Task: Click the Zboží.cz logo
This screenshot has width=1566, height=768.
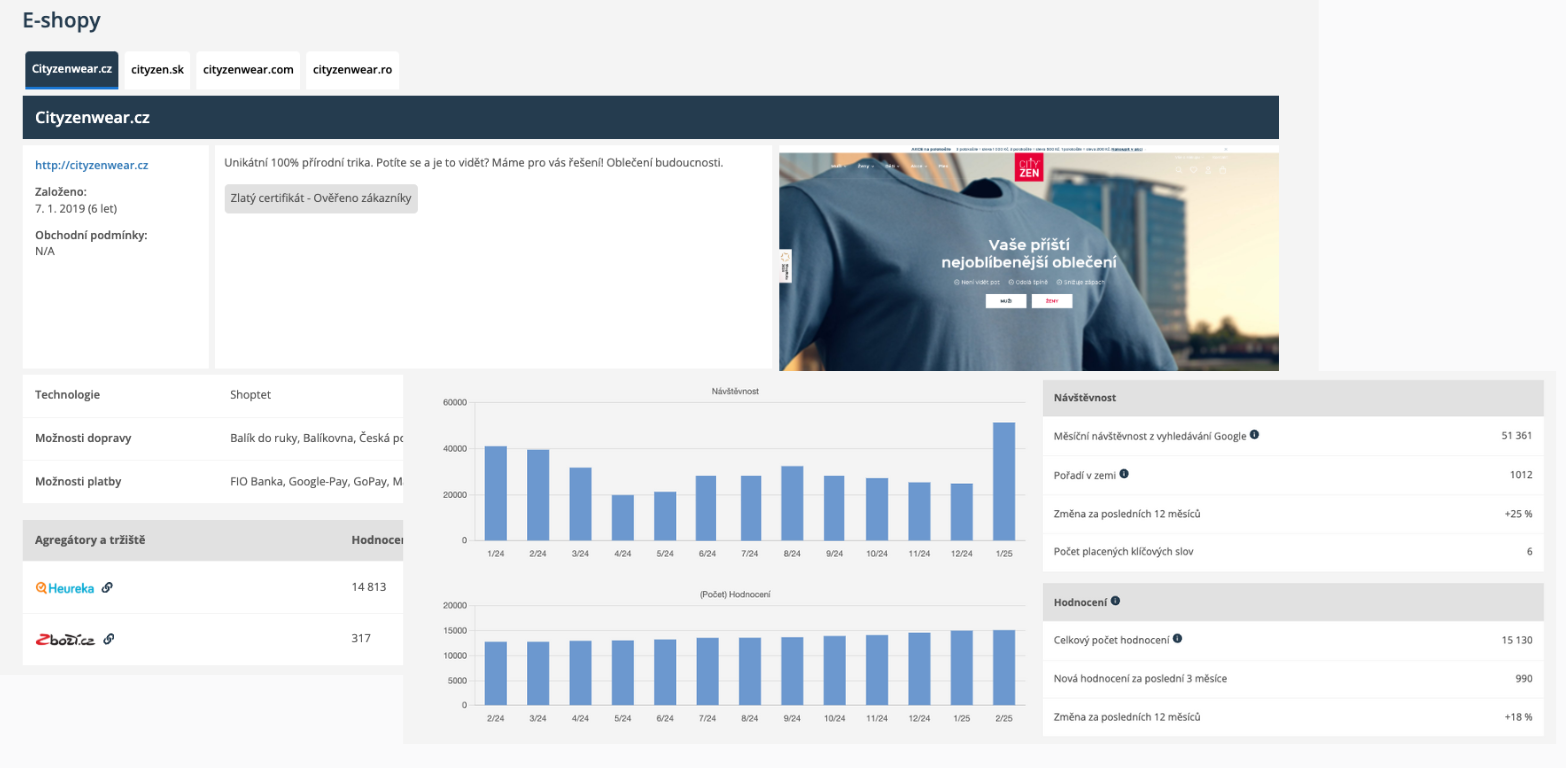Action: pos(64,638)
